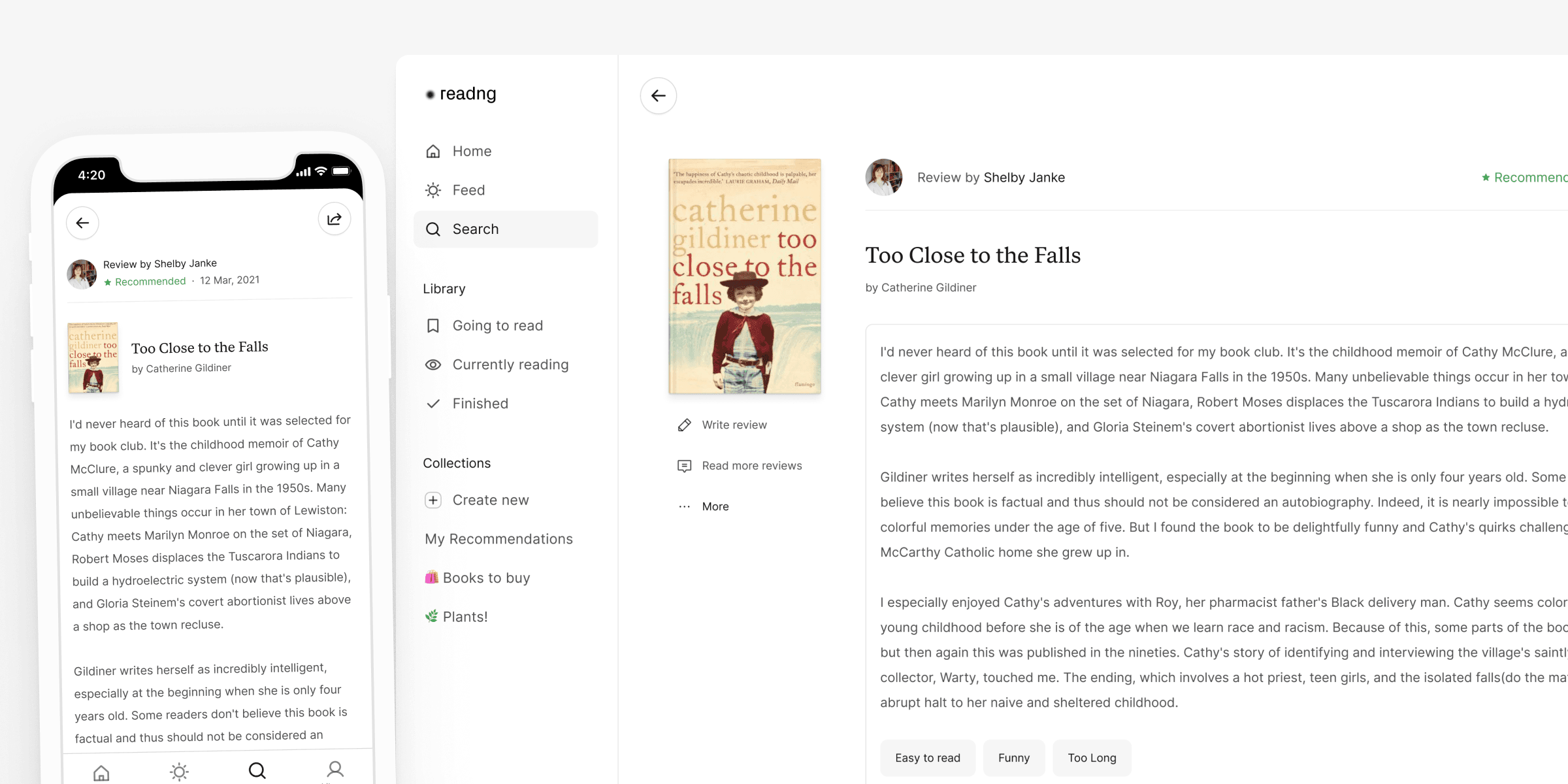Toggle the Easy to read tag
The height and width of the screenshot is (784, 1568).
click(927, 758)
